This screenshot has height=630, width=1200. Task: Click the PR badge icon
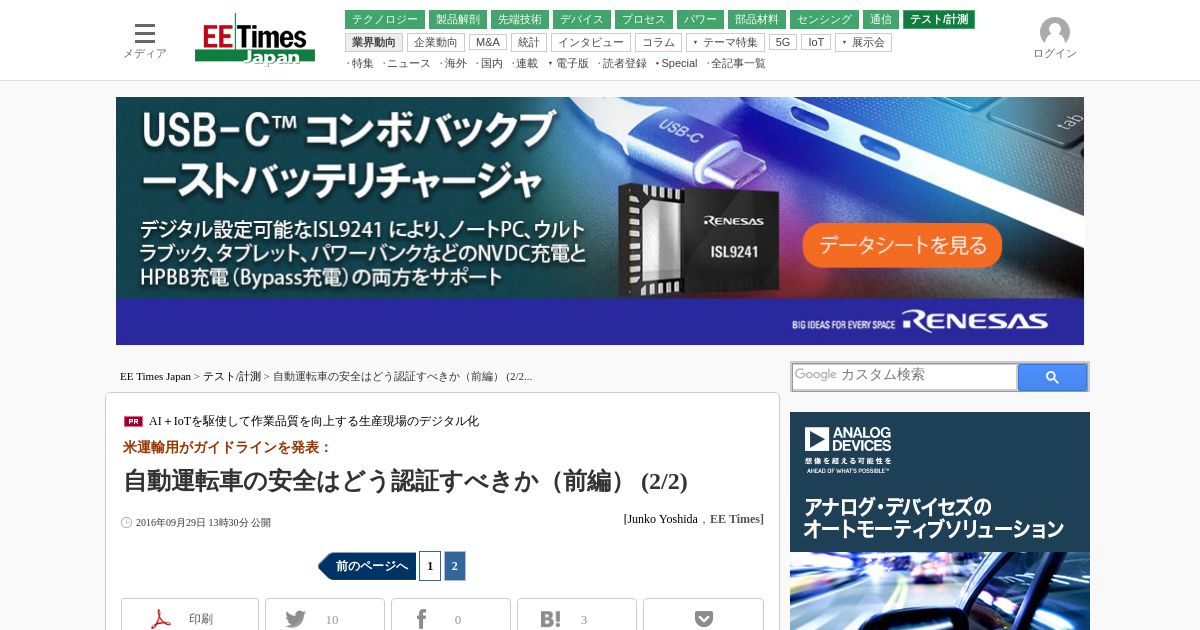click(x=133, y=421)
